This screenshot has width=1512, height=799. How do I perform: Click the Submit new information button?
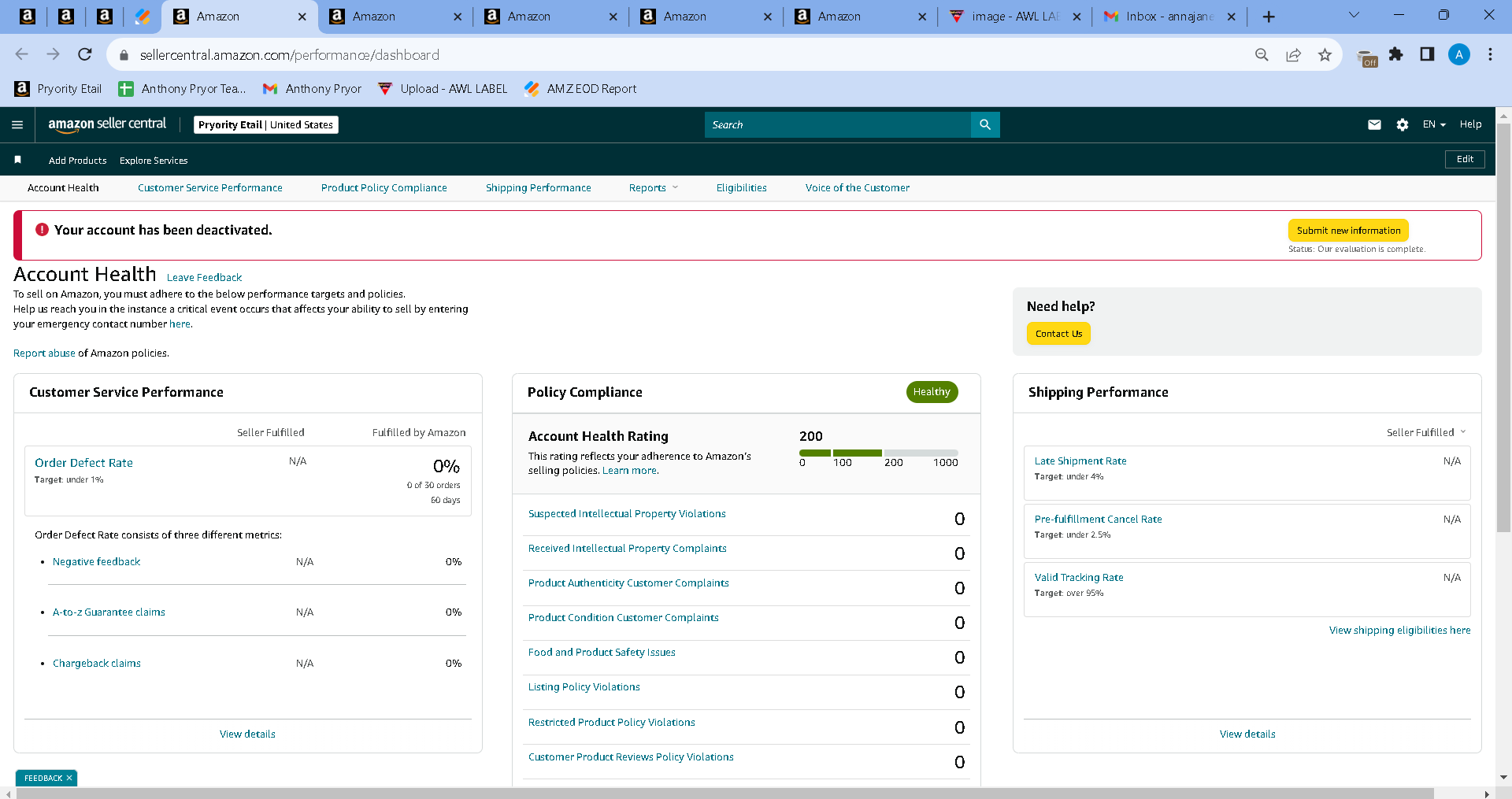click(x=1349, y=231)
